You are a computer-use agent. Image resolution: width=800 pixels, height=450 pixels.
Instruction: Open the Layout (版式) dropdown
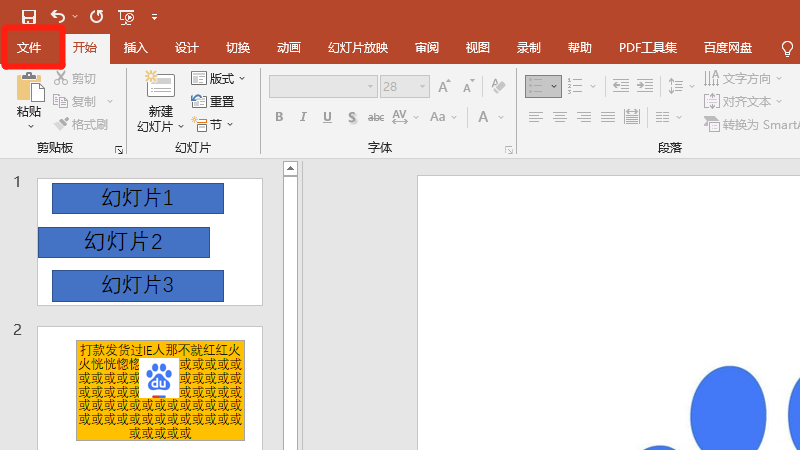click(212, 78)
